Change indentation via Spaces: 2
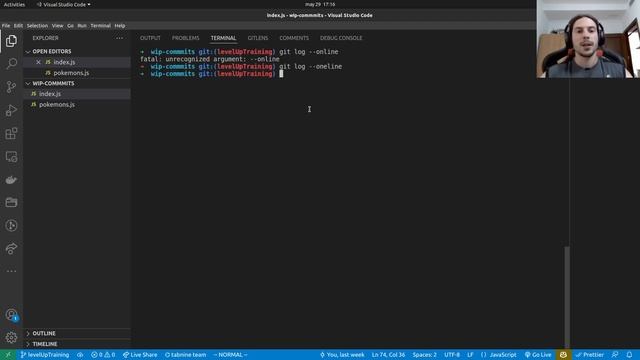 424,355
